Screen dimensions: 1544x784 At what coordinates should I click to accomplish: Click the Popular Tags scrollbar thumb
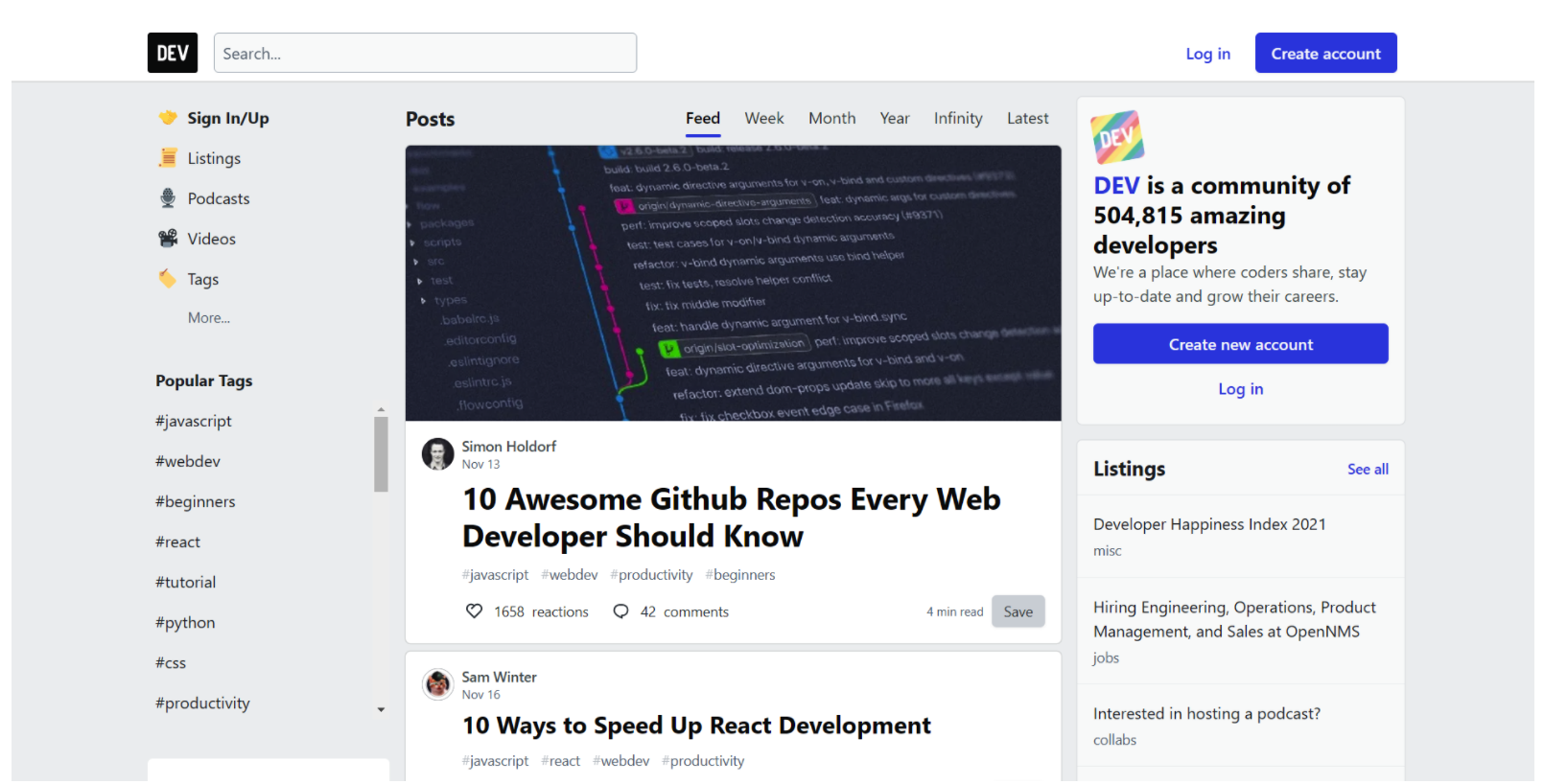click(381, 454)
